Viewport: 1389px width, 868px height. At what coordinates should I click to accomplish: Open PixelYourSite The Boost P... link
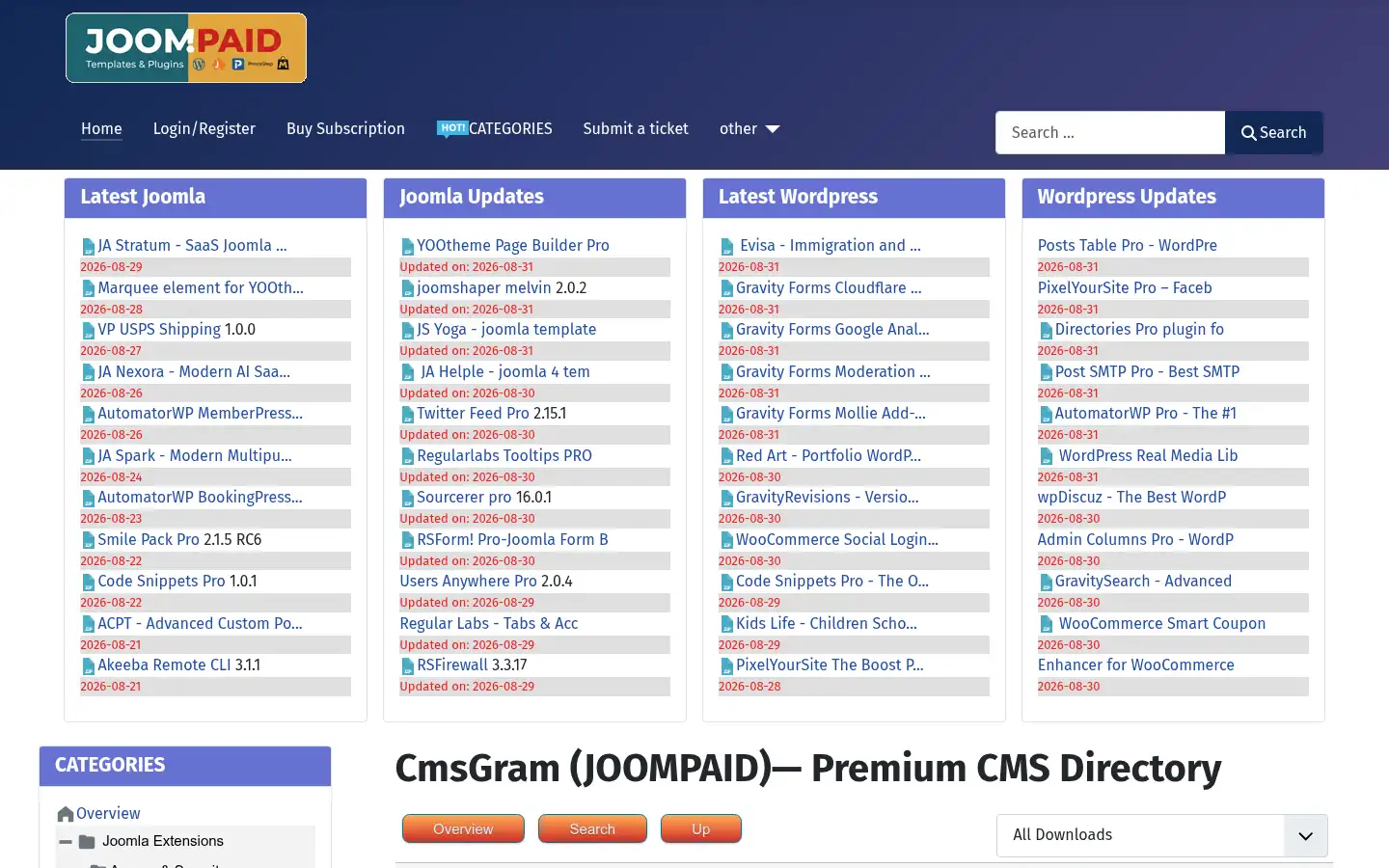point(830,665)
